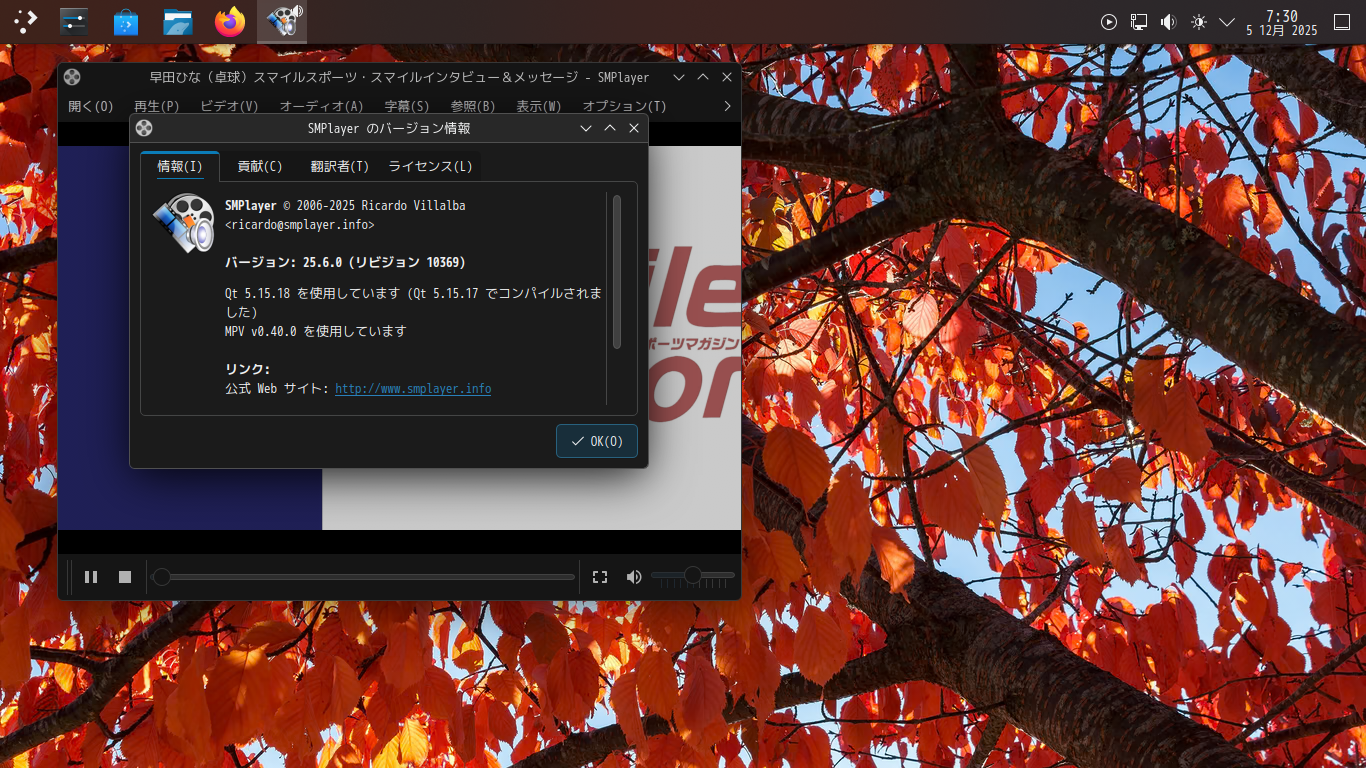This screenshot has width=1366, height=768.
Task: Click the SMPlayer main window title bar icon
Action: [x=72, y=77]
